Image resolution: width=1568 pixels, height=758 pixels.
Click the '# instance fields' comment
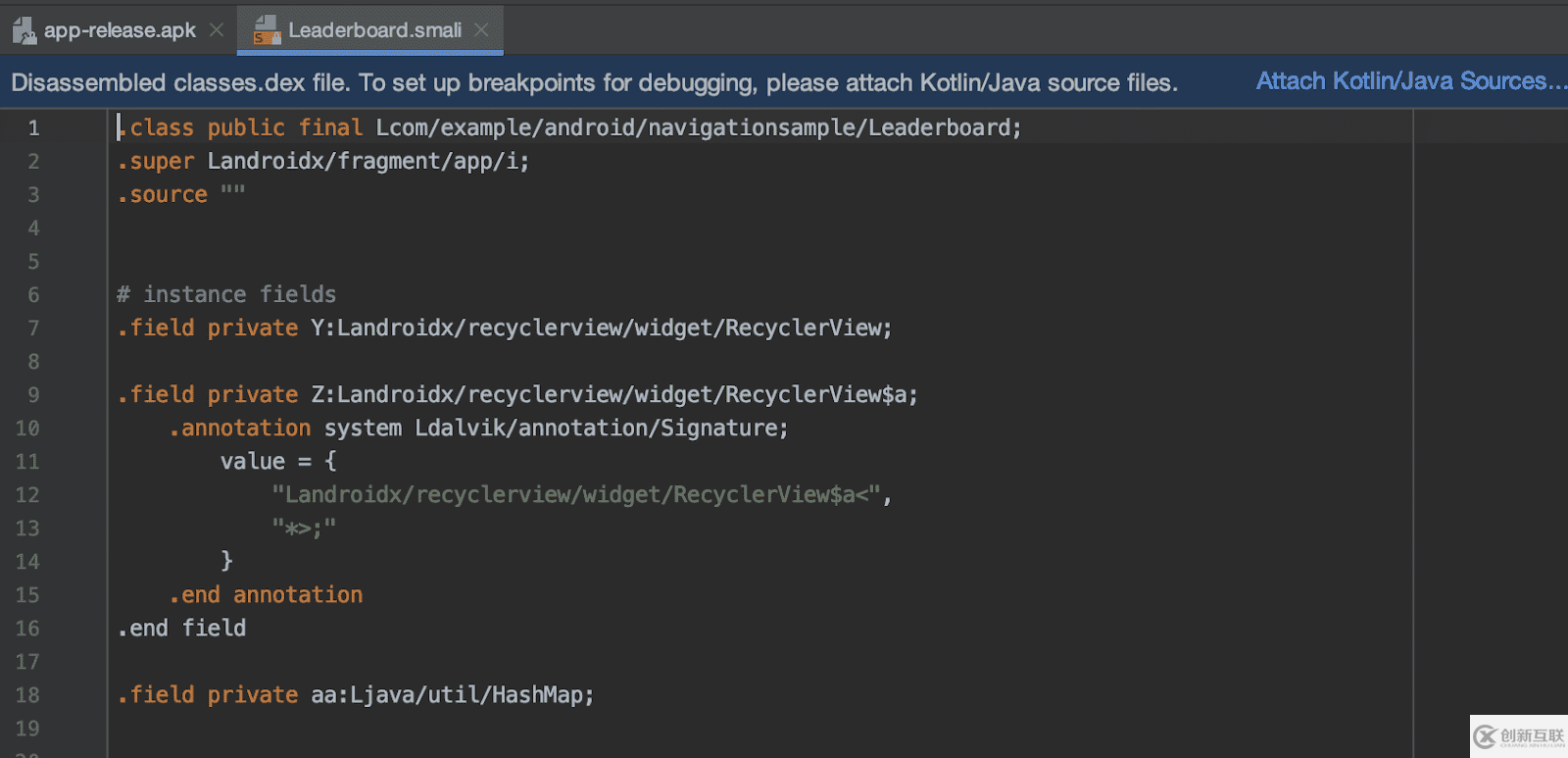226,294
